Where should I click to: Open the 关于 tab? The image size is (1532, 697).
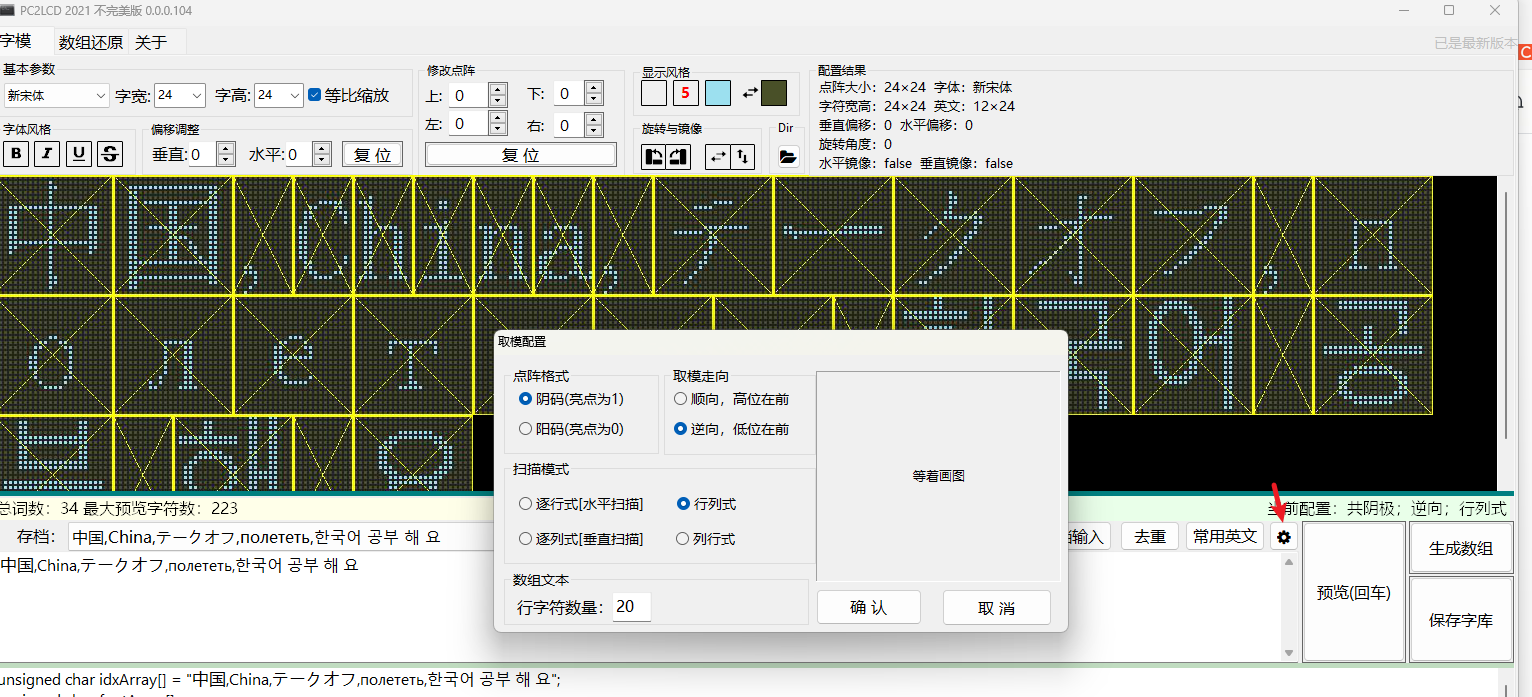pyautogui.click(x=150, y=42)
